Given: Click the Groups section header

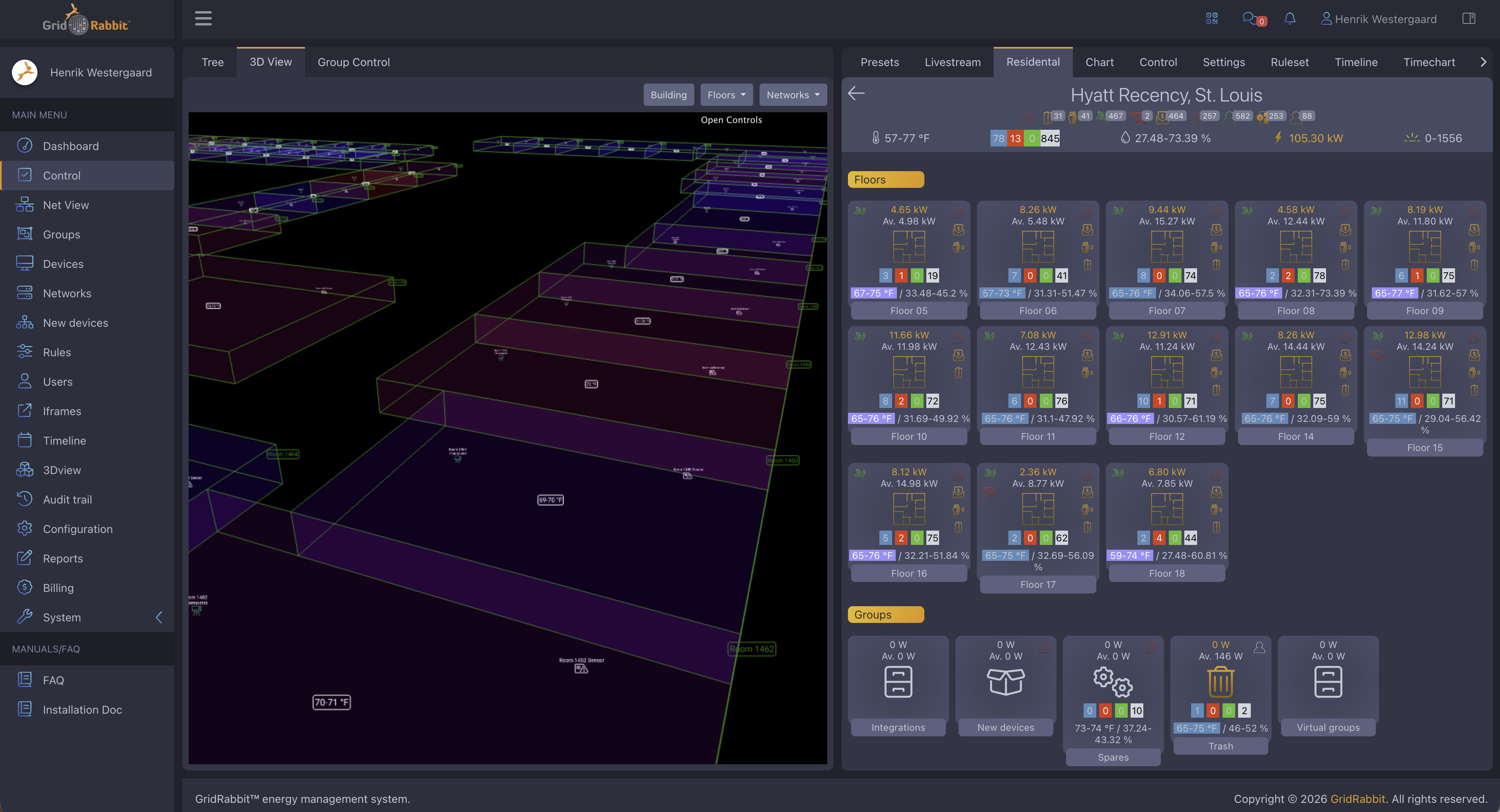Looking at the screenshot, I should (885, 614).
